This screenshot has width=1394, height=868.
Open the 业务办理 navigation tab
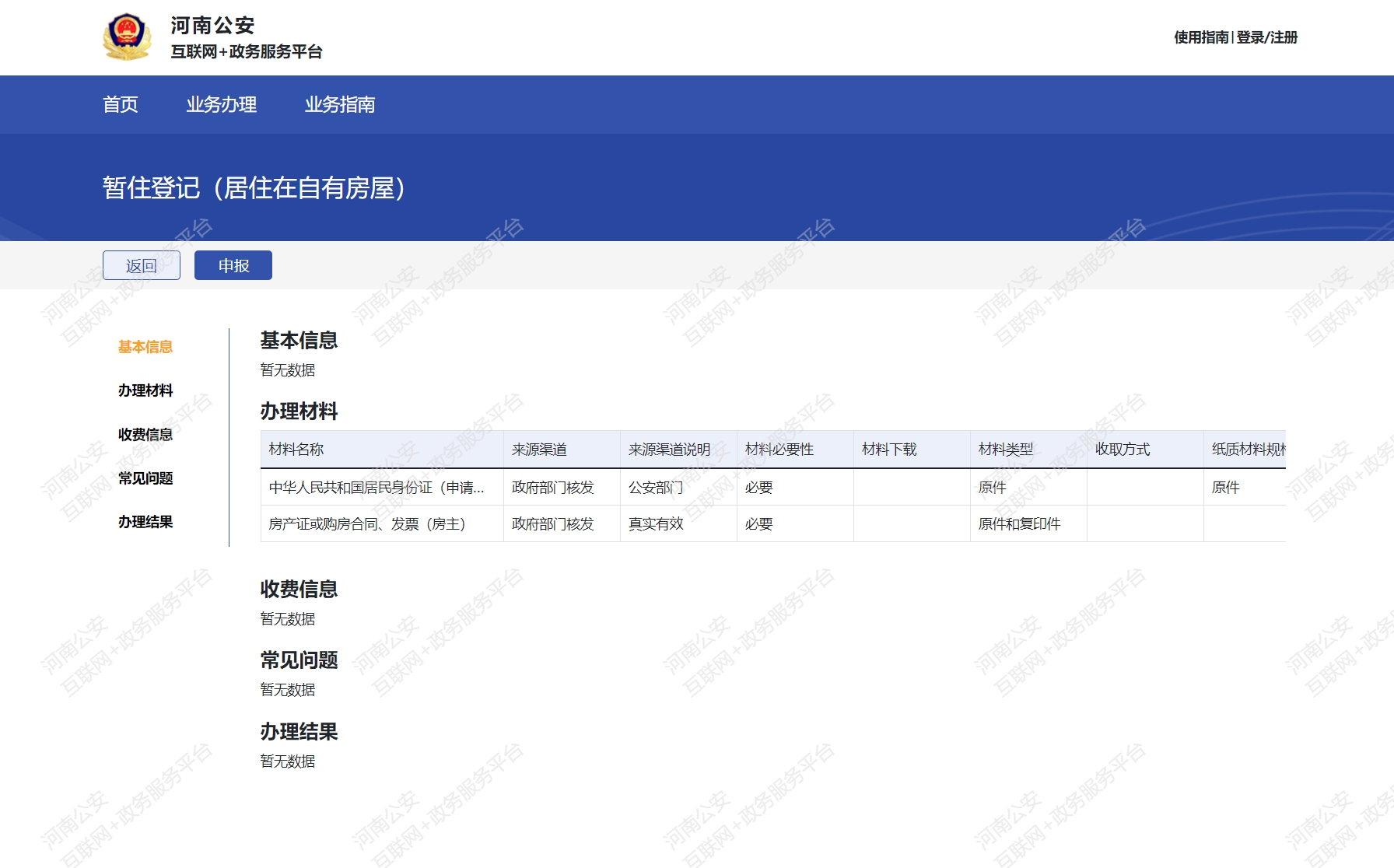click(x=222, y=104)
